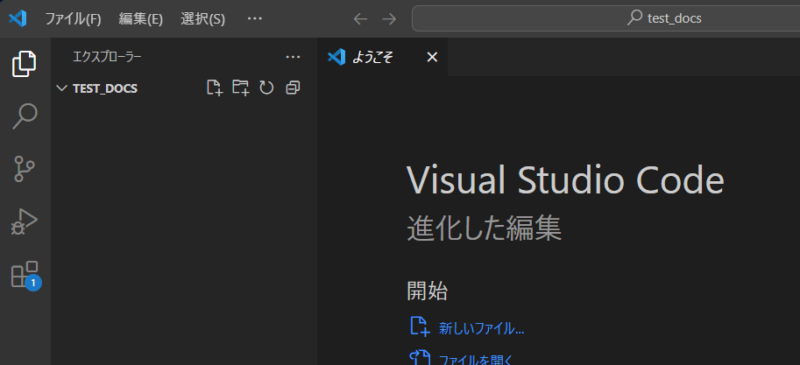
Task: Create a new folder in TEST_DOCS
Action: coord(240,88)
